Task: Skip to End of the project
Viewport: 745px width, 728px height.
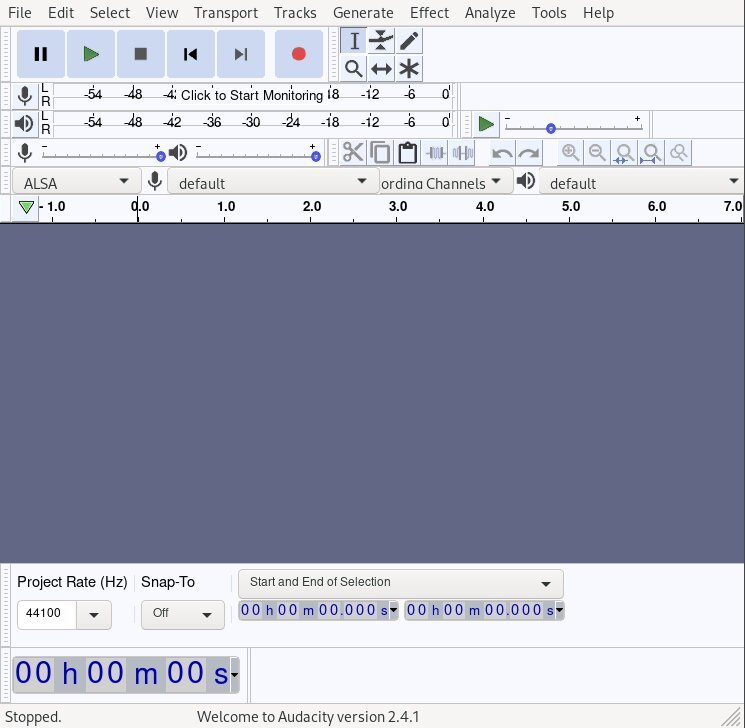Action: [241, 54]
